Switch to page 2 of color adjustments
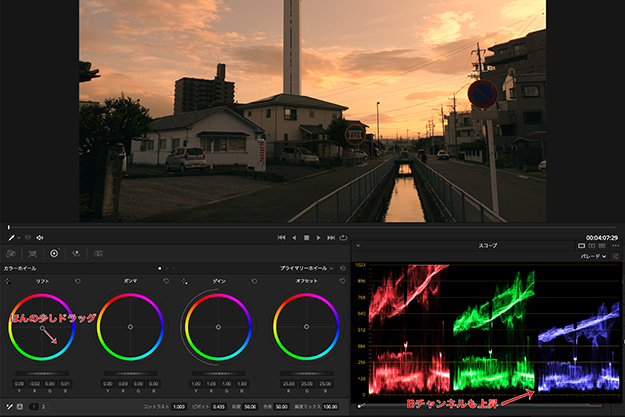This screenshot has height=417, width=625. tap(44, 409)
